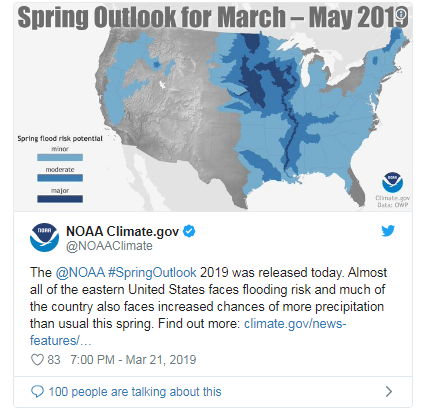The width and height of the screenshot is (444, 412).
Task: Click the info icon on the map image
Action: (x=401, y=14)
